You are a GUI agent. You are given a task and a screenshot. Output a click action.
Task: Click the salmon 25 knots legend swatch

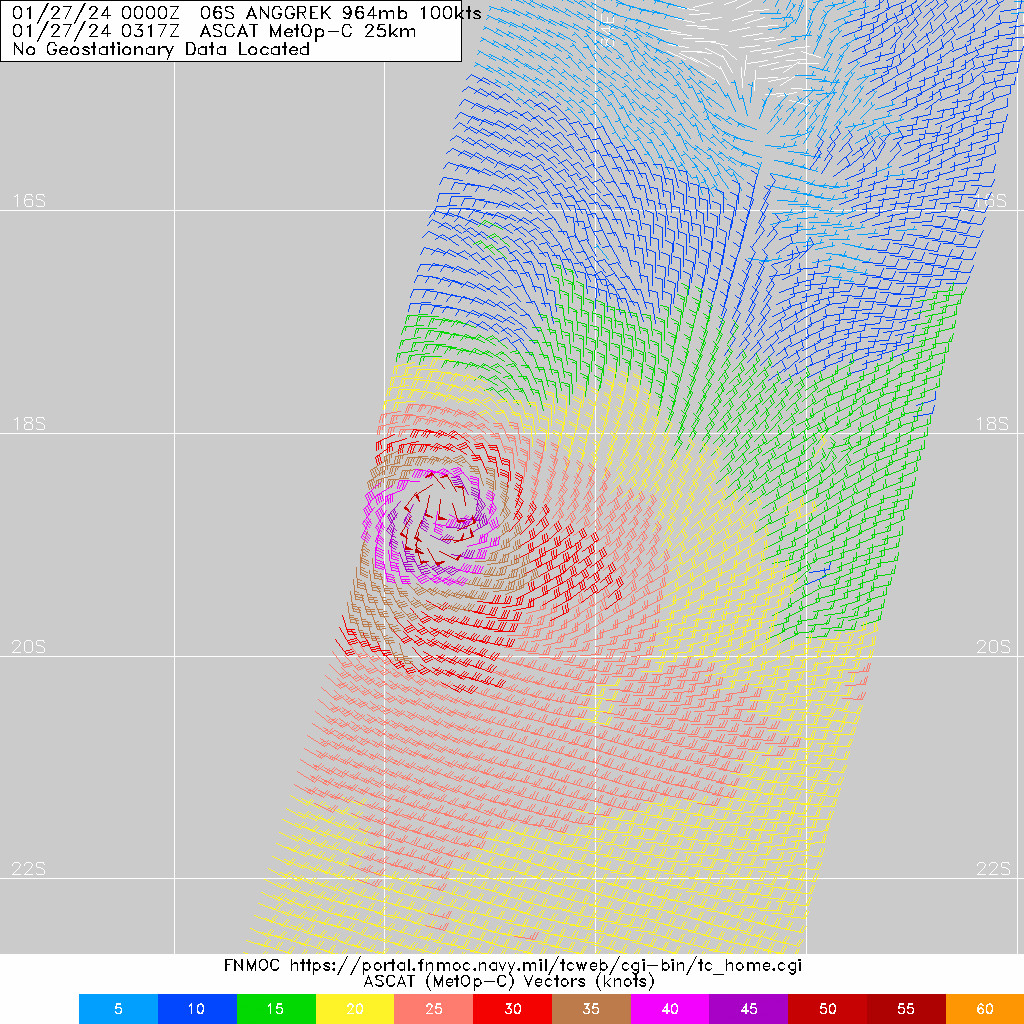click(x=433, y=1009)
